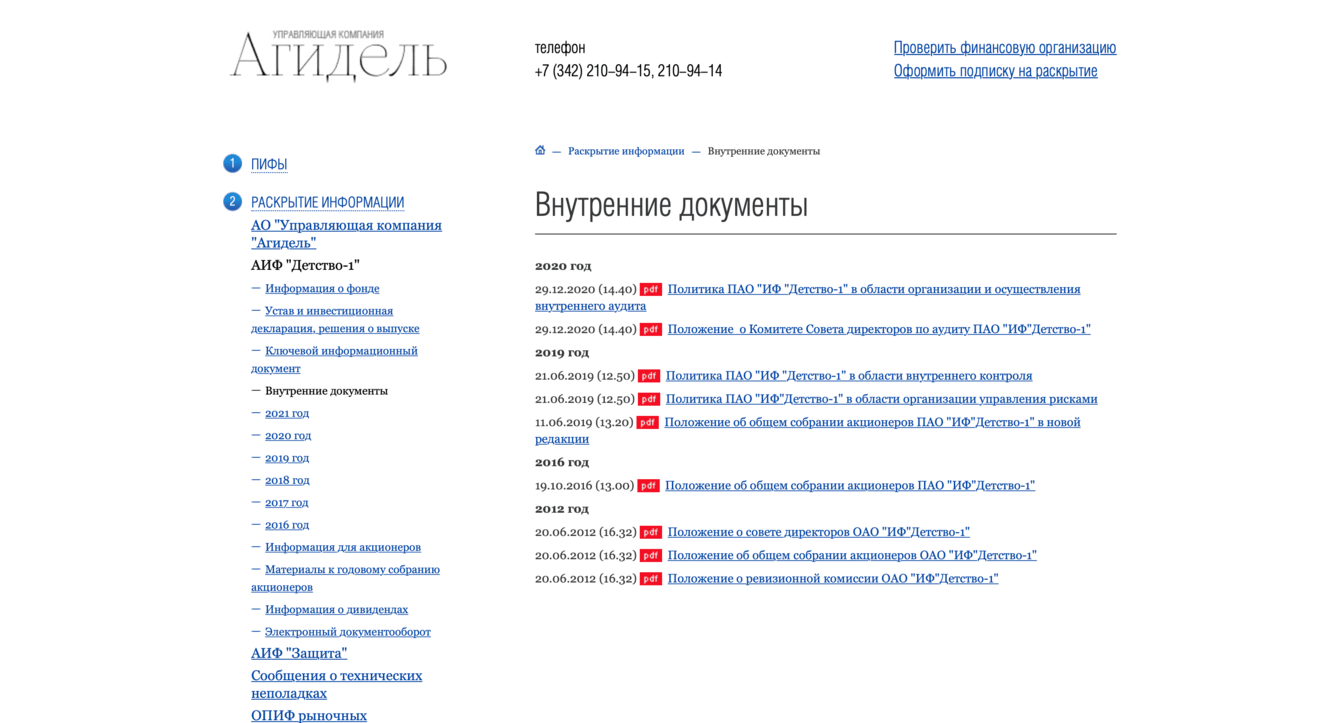Open 2016 Положение об общем собрании акционеров ПАО
The height and width of the screenshot is (723, 1340).
850,486
